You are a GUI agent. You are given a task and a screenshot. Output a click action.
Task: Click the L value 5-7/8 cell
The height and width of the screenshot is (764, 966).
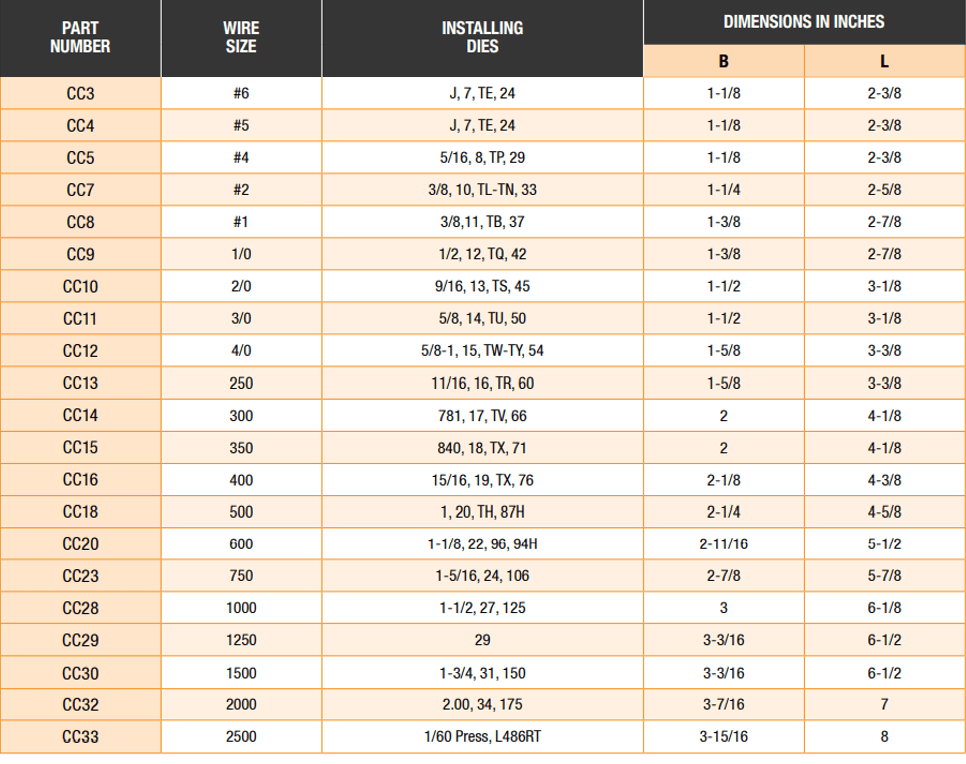pyautogui.click(x=884, y=576)
